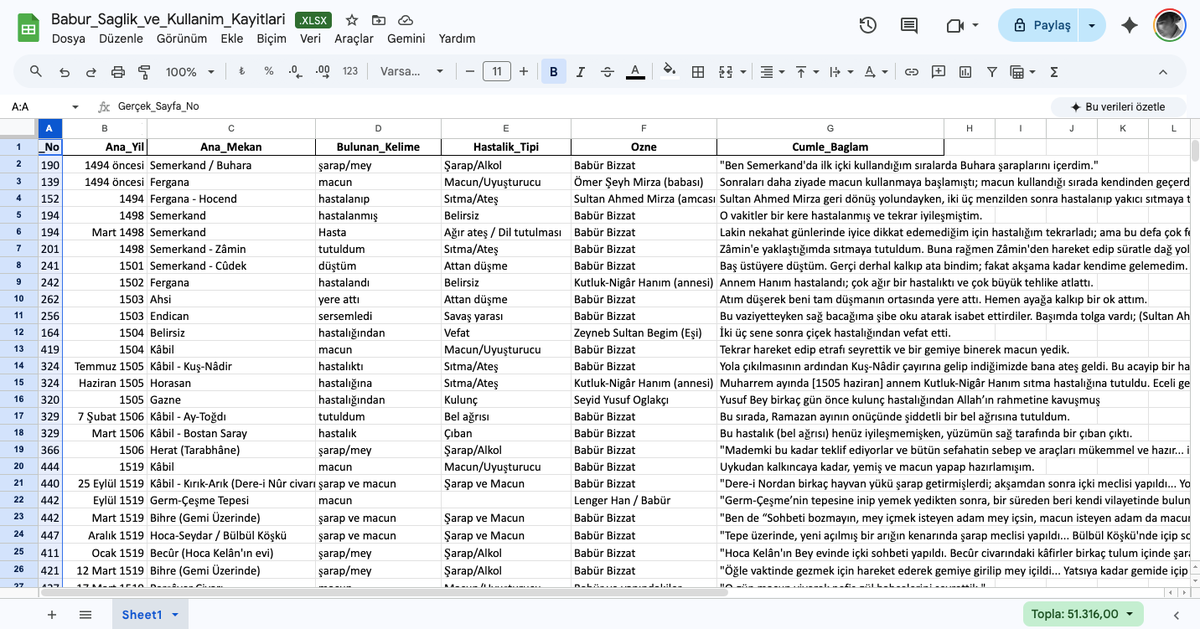Open horizontal align dropdown
Screen dimensions: 1200x629
tap(773, 72)
